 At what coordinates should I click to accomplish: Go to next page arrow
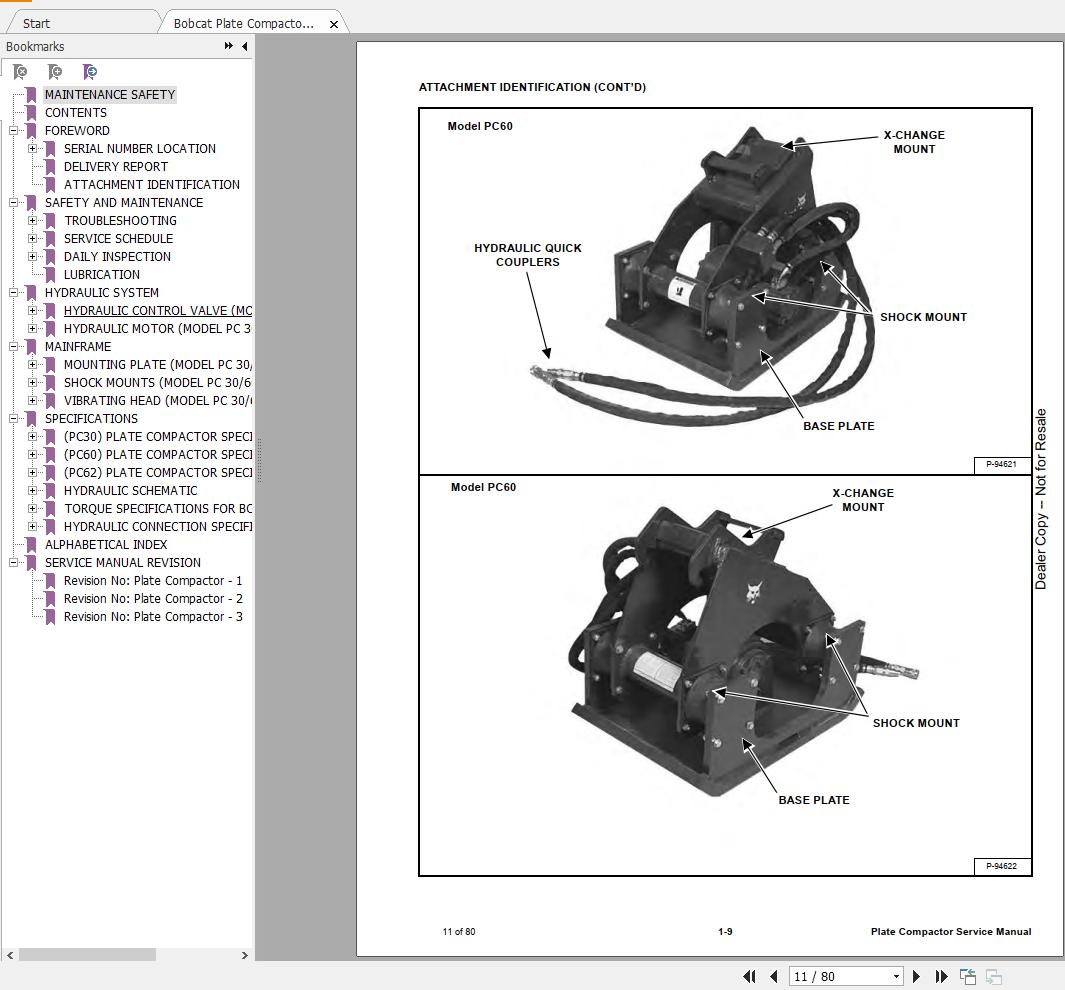point(917,976)
